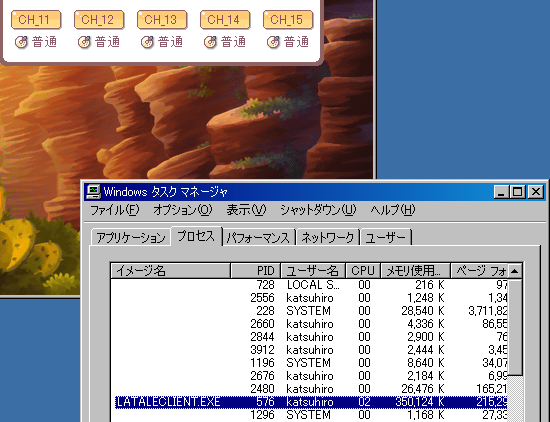Maximize the Task Manager window
Screen dimensions: 550x422
(x=517, y=192)
